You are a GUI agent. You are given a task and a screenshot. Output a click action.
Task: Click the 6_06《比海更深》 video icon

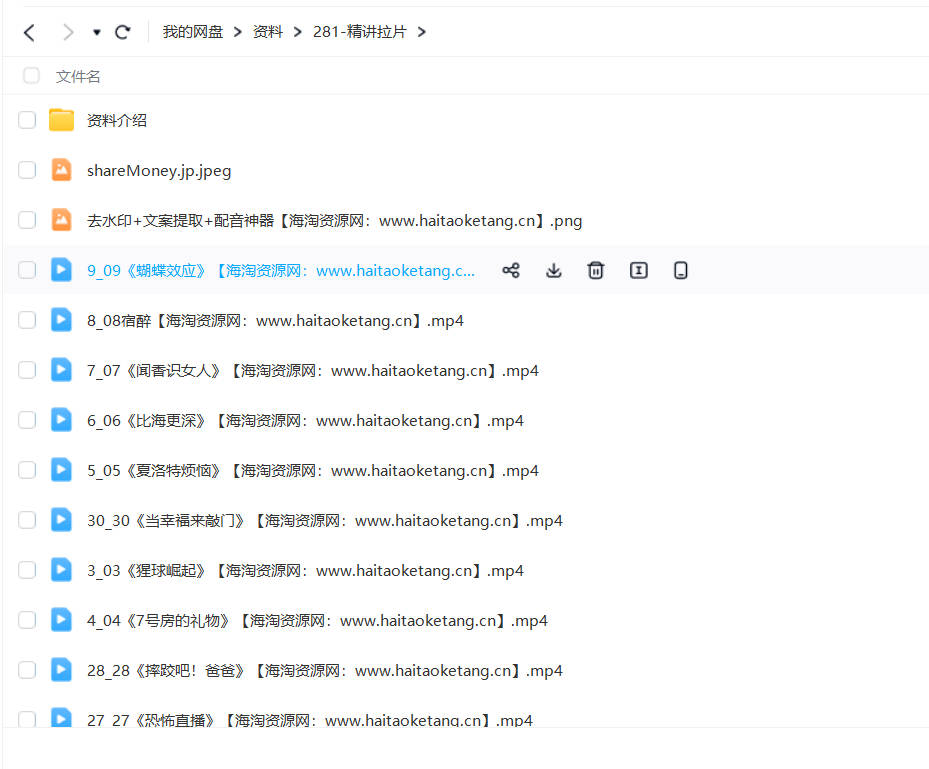61,420
